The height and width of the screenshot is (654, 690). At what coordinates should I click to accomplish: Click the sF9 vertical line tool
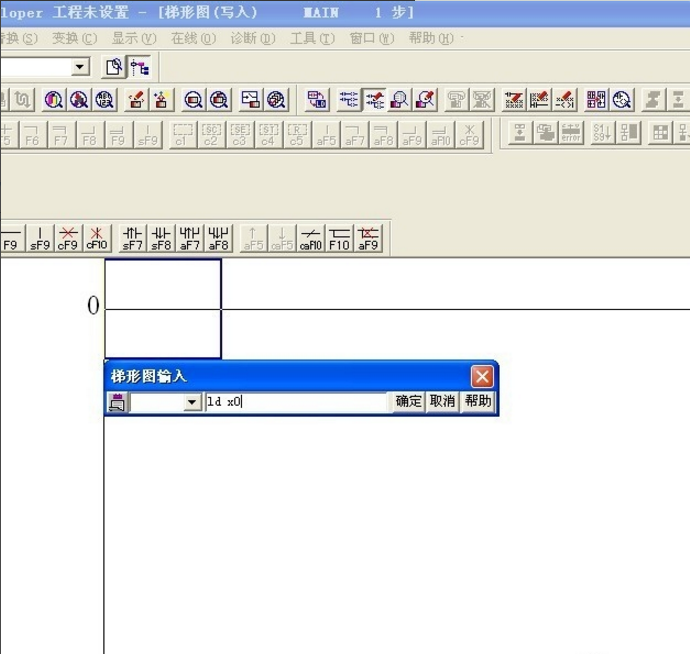(39, 238)
